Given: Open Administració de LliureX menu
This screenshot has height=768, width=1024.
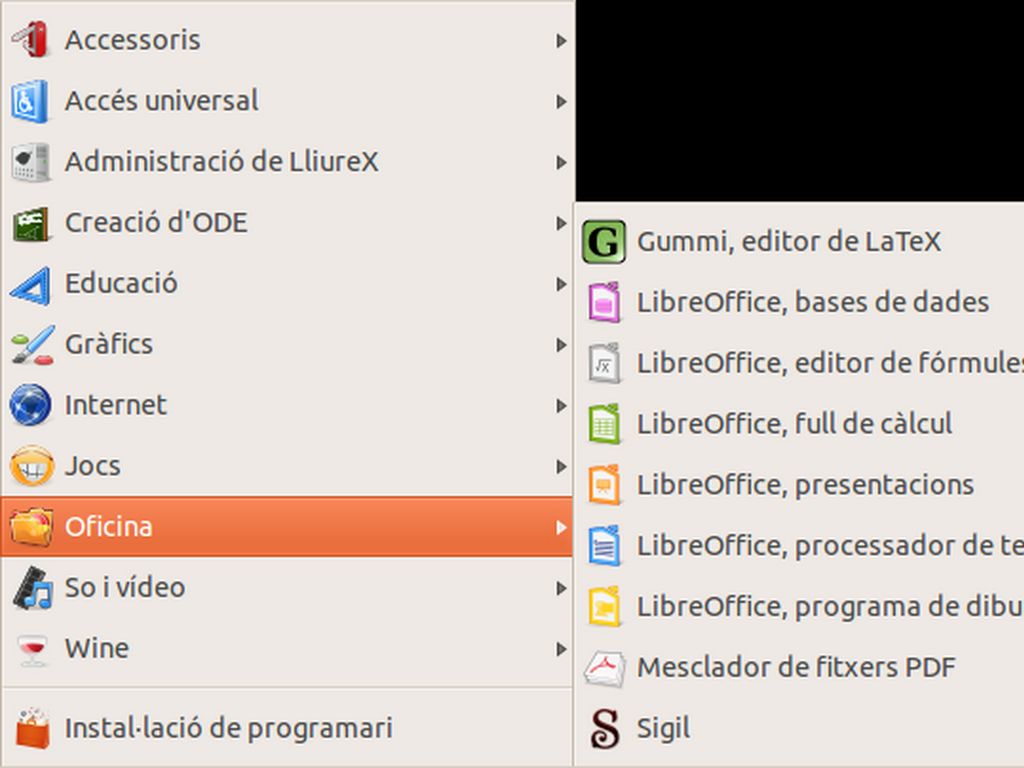Looking at the screenshot, I should [x=221, y=162].
